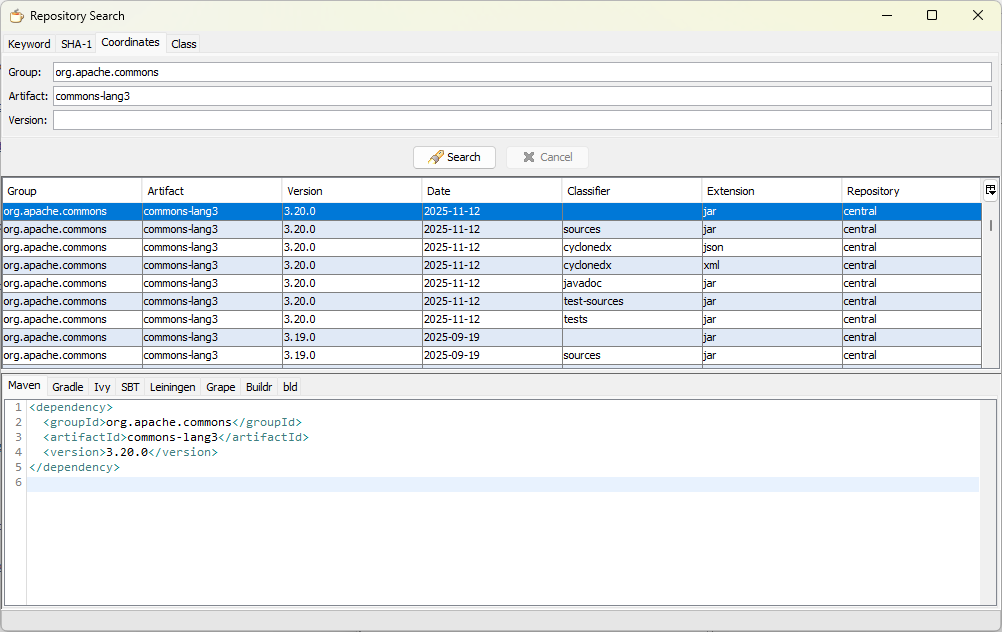Select the Grape tab

pyautogui.click(x=221, y=387)
